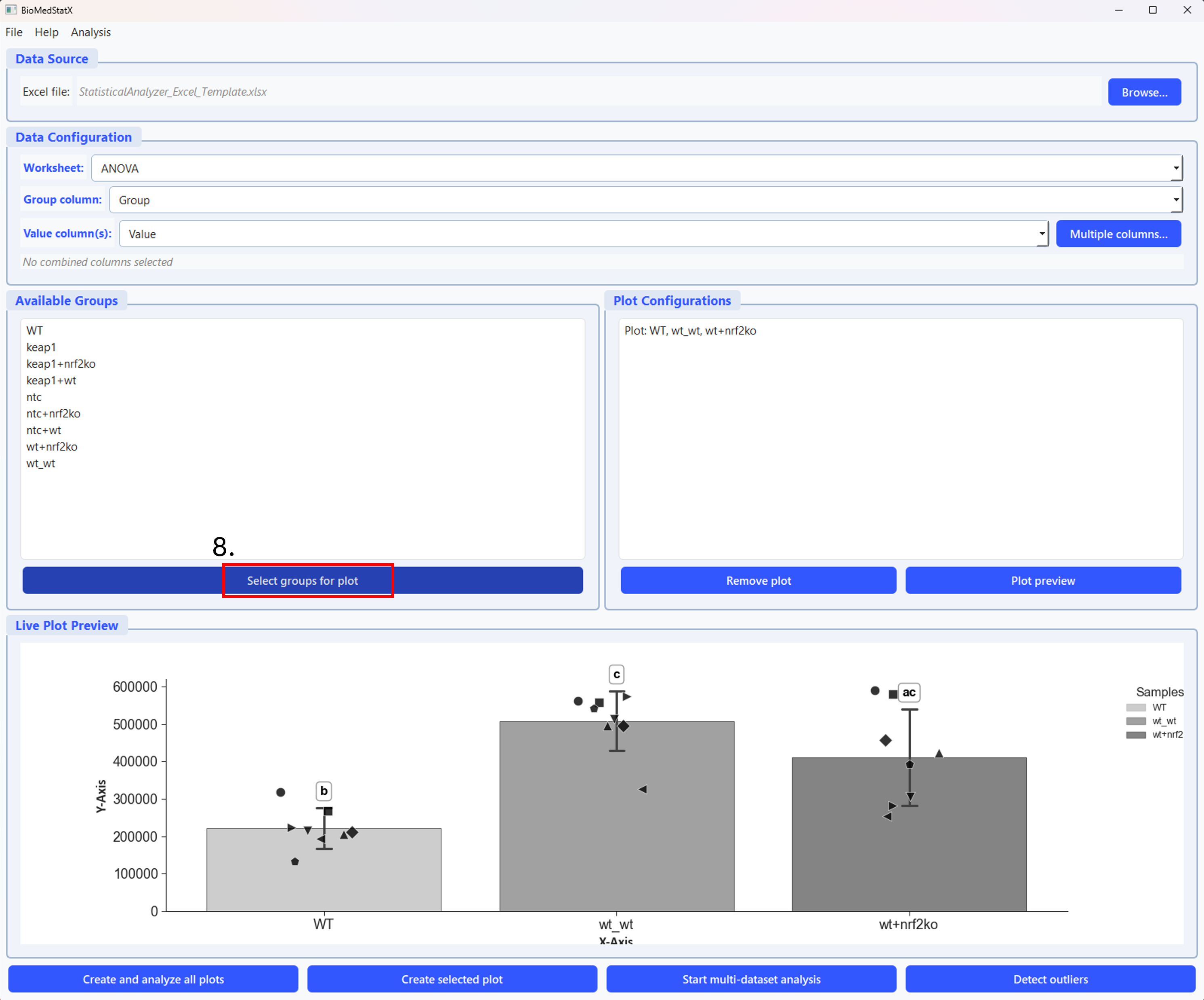Viewport: 1204px width, 1000px height.
Task: Maximize the BioMedStatX window
Action: point(1152,10)
